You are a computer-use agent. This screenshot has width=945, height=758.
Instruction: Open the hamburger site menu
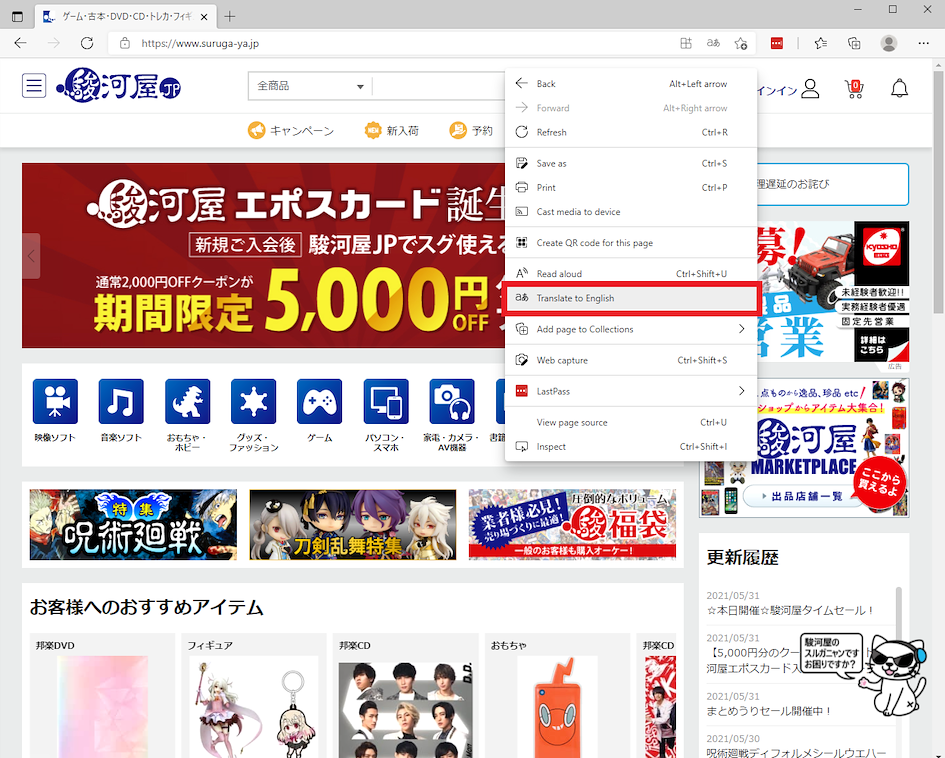pos(34,86)
